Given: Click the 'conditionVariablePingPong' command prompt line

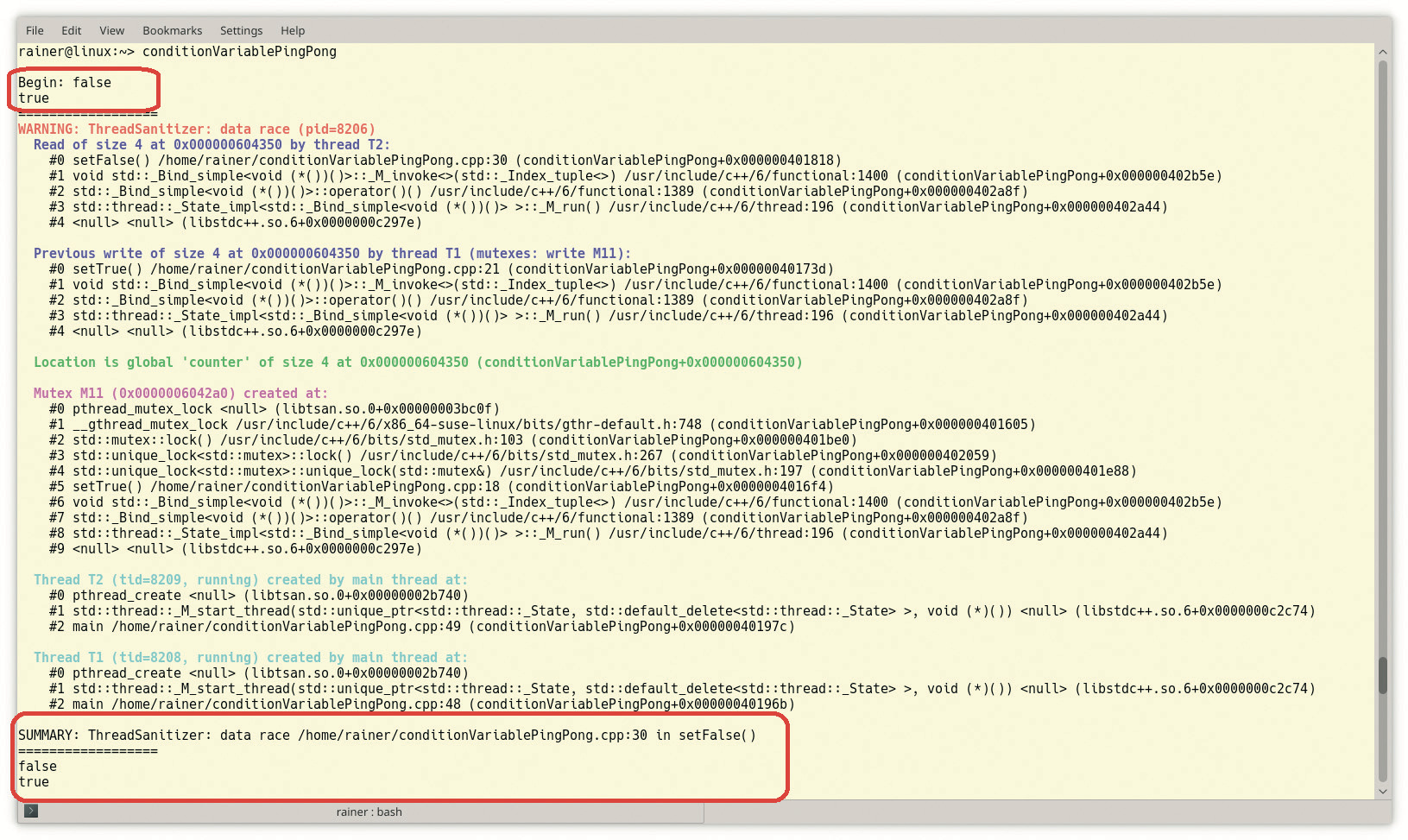Looking at the screenshot, I should tap(178, 51).
